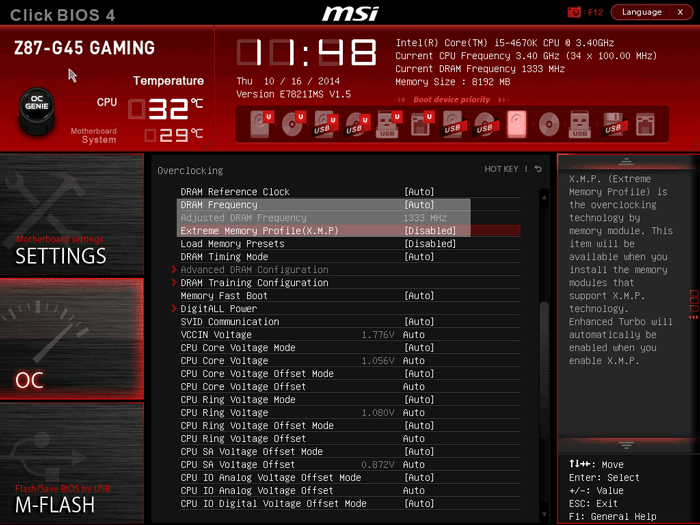The height and width of the screenshot is (525, 700).
Task: Expand Advanced DRAM Configuration submenu
Action: (254, 270)
